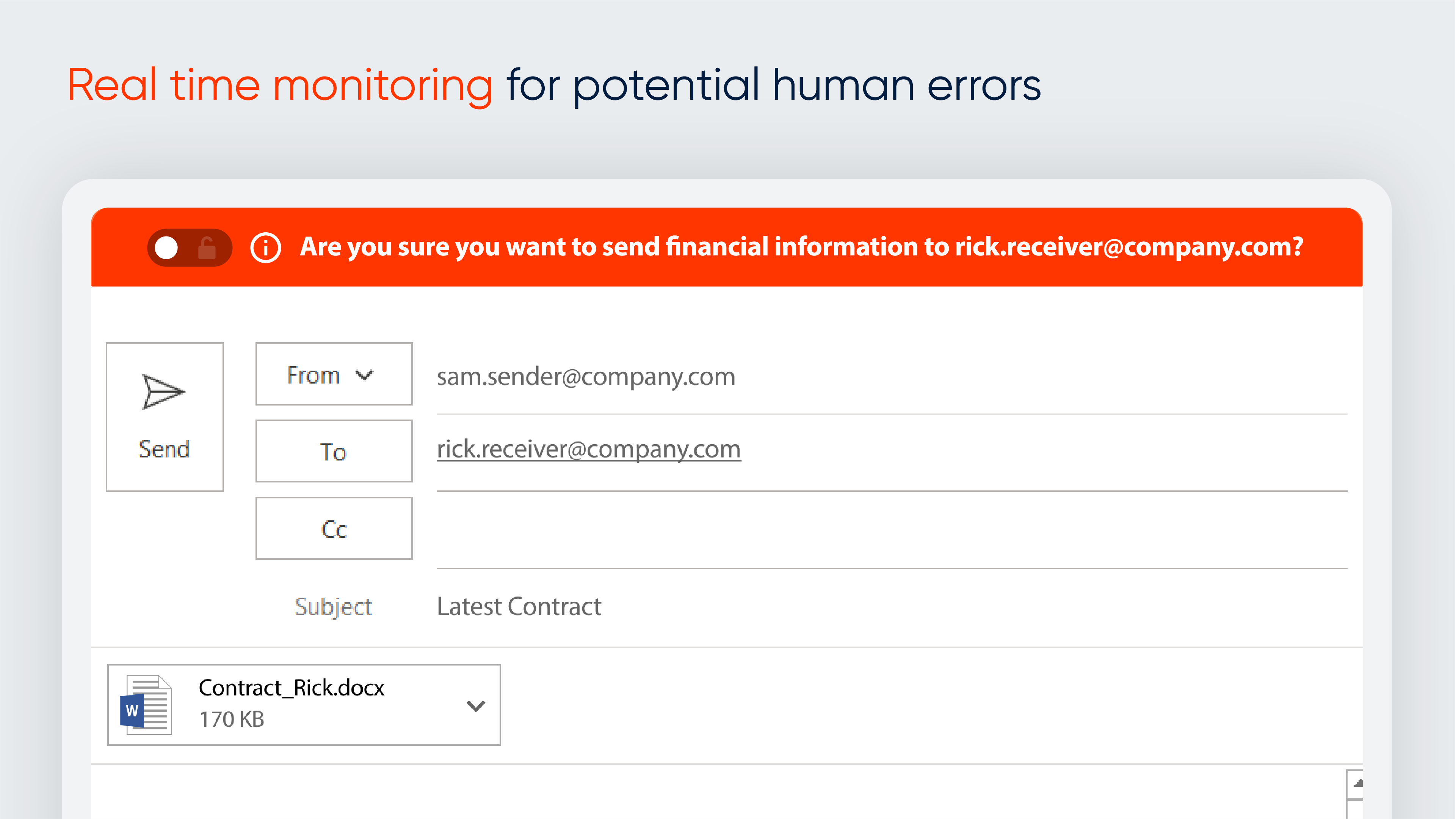Viewport: 1456px width, 819px height.
Task: Click the Cc button
Action: point(334,528)
